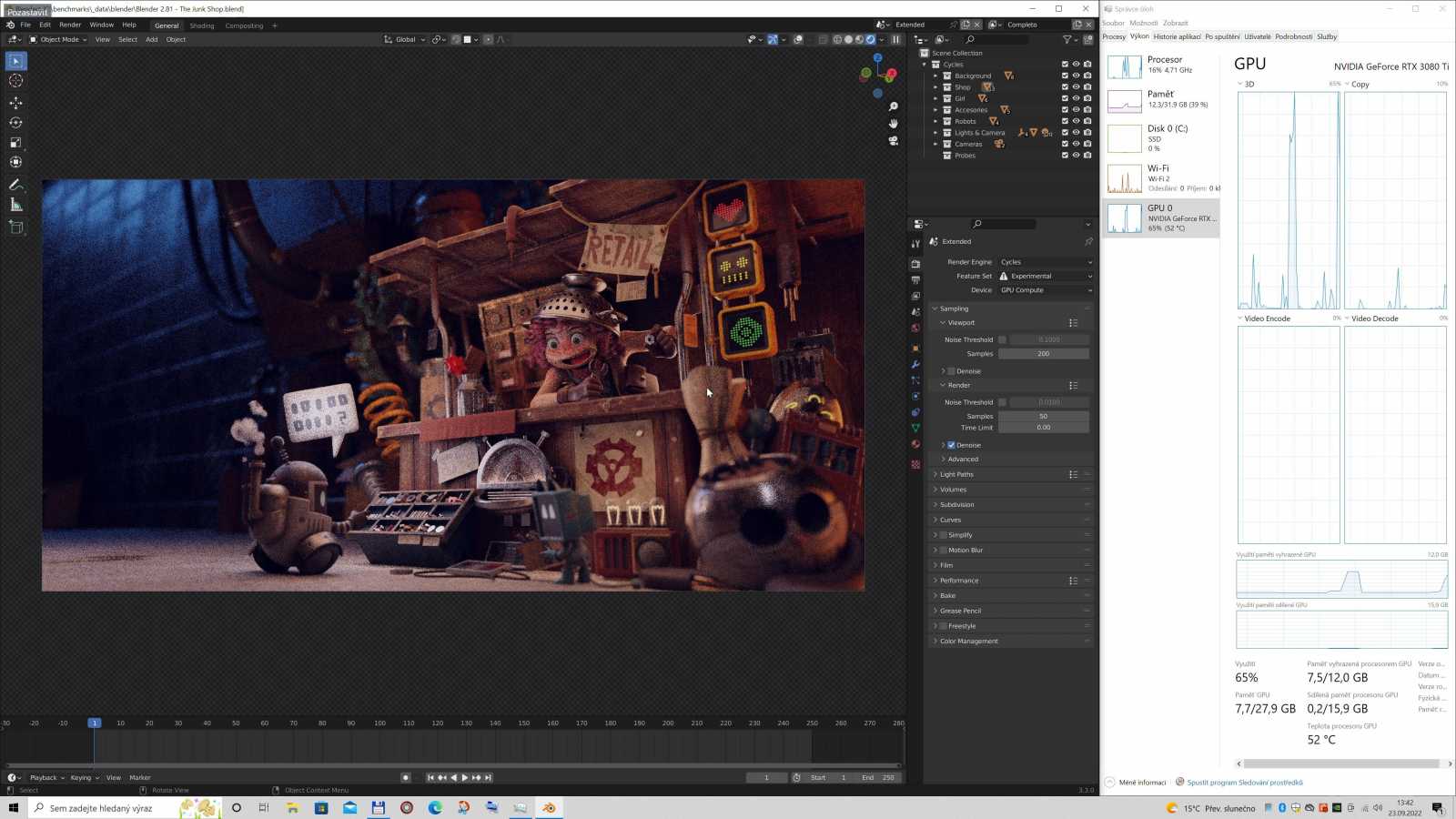Open the Render properties tab
Screen dimensions: 1456x819
tap(915, 264)
